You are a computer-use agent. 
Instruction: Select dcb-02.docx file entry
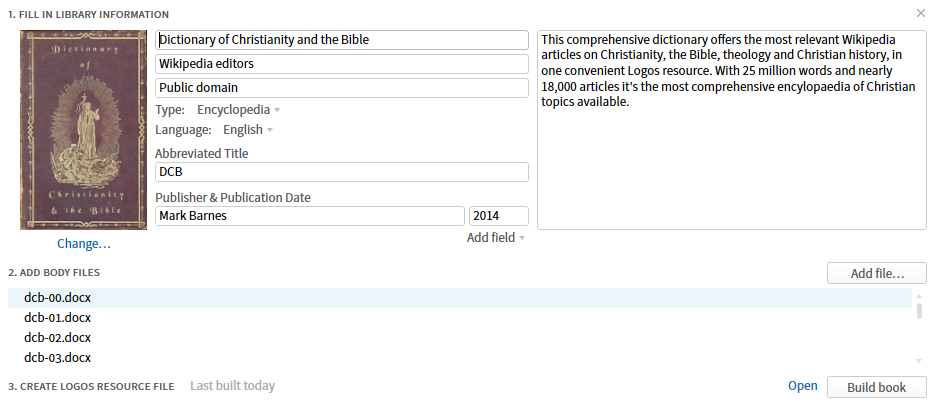(460, 338)
